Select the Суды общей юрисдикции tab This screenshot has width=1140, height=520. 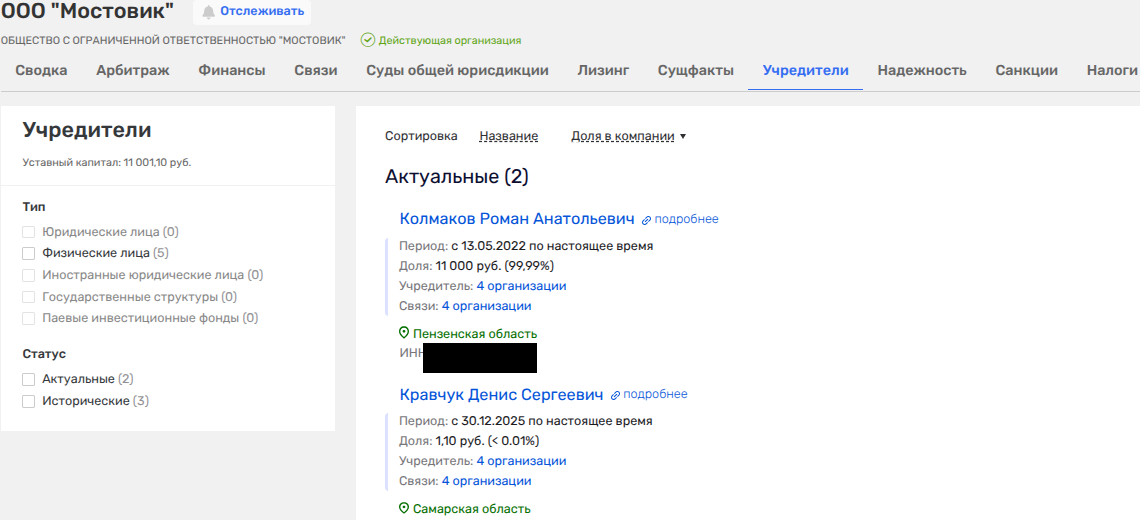click(457, 70)
